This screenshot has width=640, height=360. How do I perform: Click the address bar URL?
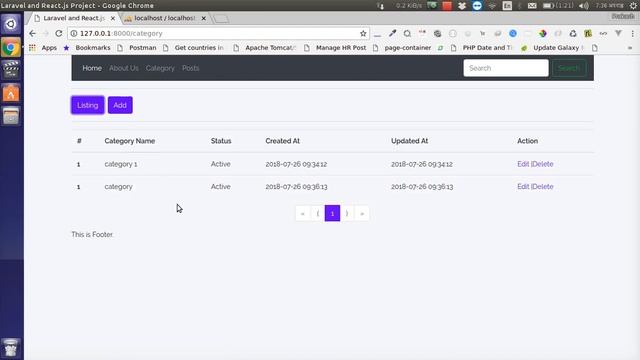coord(121,33)
